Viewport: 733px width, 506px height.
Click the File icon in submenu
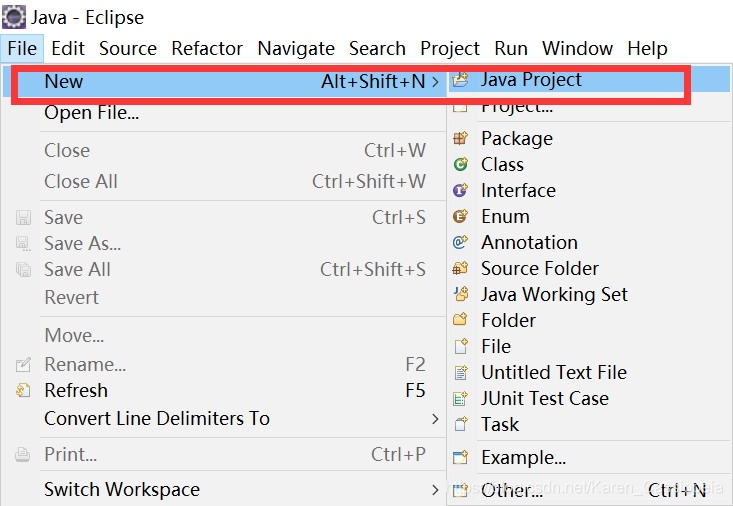pos(460,347)
